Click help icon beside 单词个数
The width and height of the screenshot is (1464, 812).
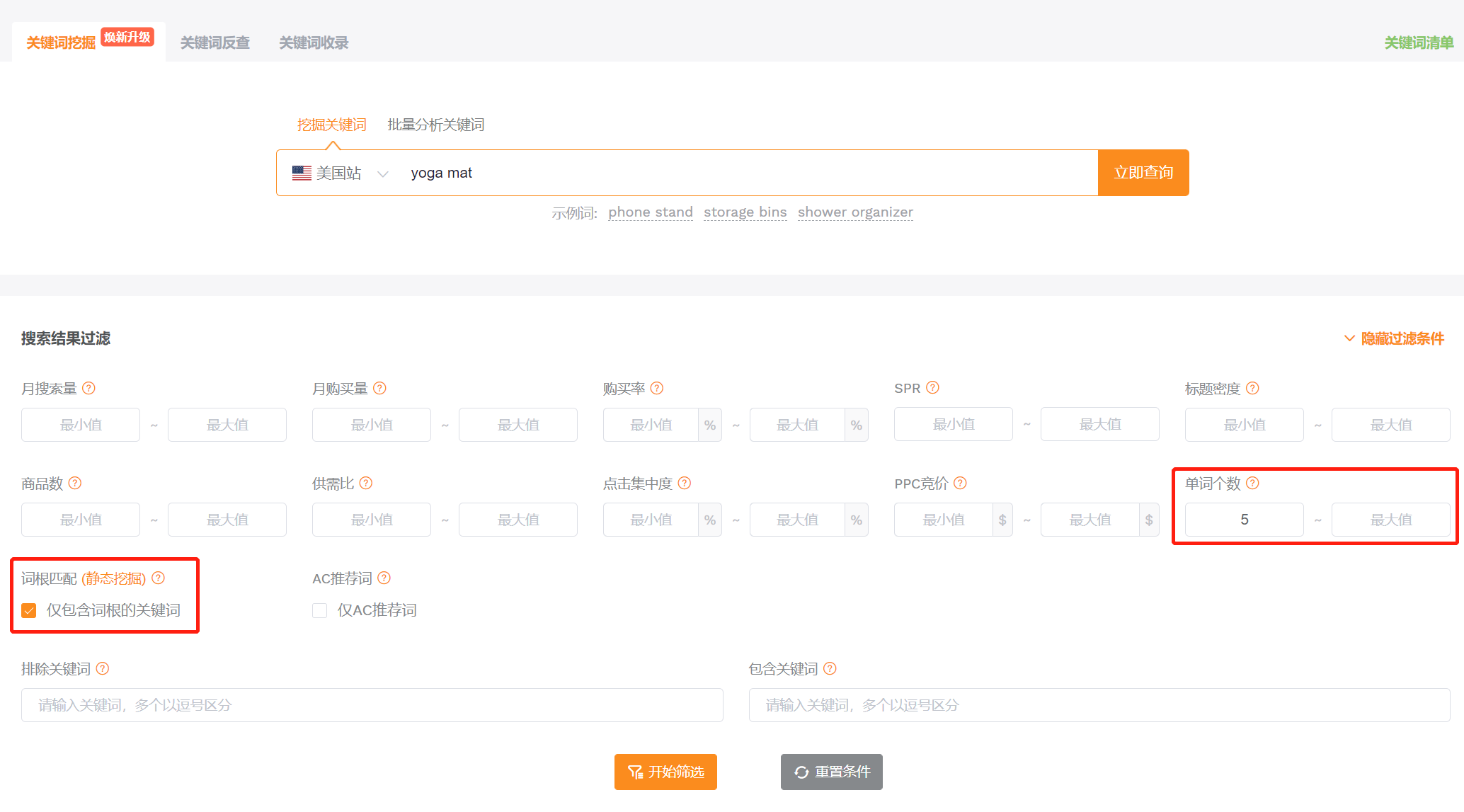pos(1252,483)
